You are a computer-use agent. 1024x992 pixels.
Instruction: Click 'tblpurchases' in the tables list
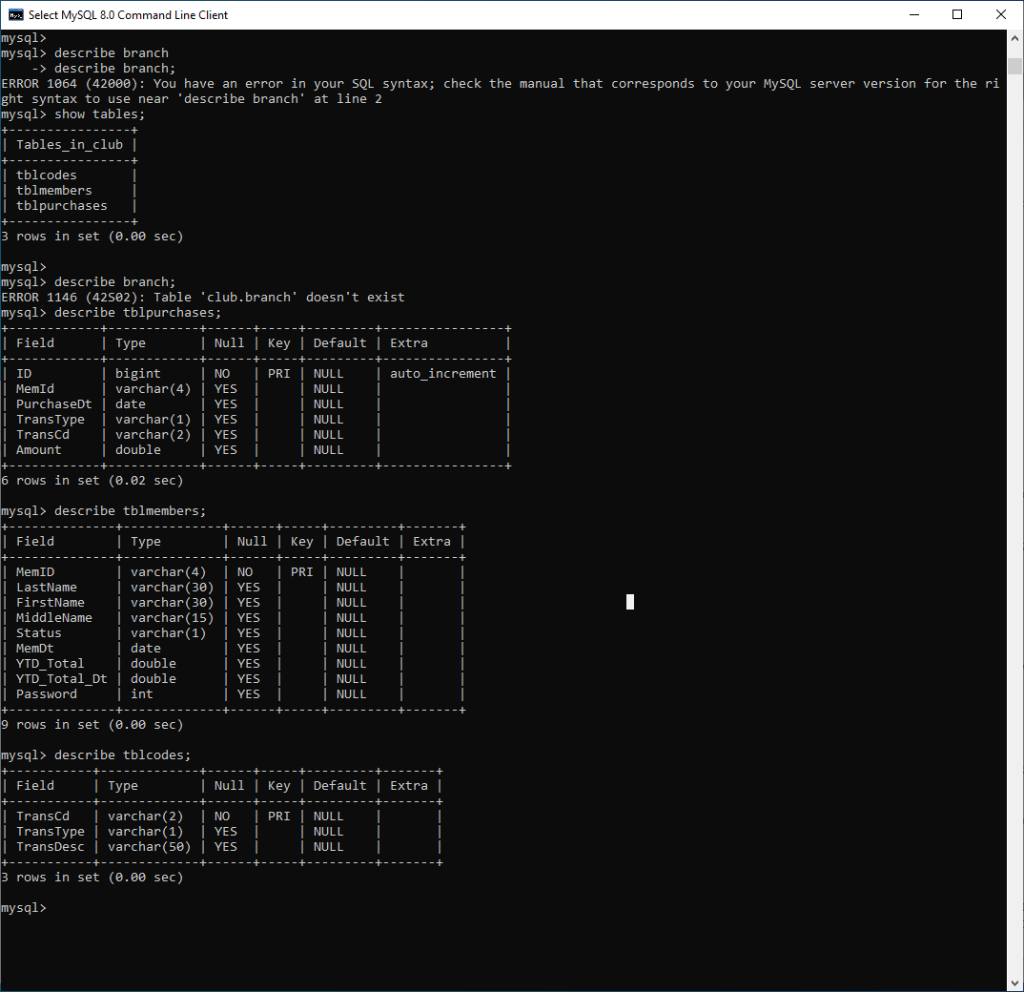(61, 206)
